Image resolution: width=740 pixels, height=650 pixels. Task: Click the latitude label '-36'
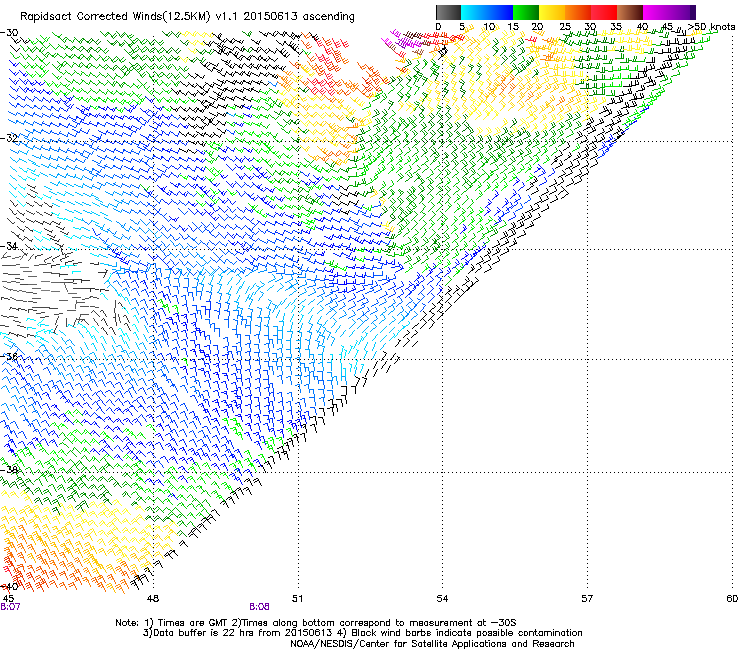point(9,356)
